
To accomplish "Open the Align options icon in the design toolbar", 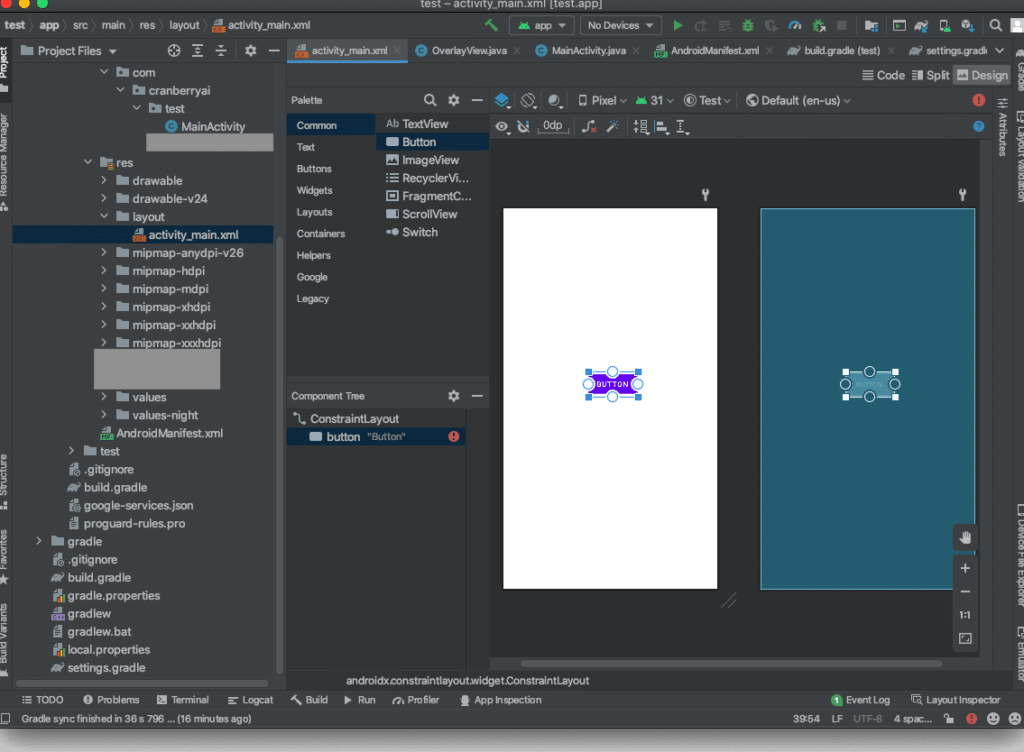I will [x=662, y=127].
